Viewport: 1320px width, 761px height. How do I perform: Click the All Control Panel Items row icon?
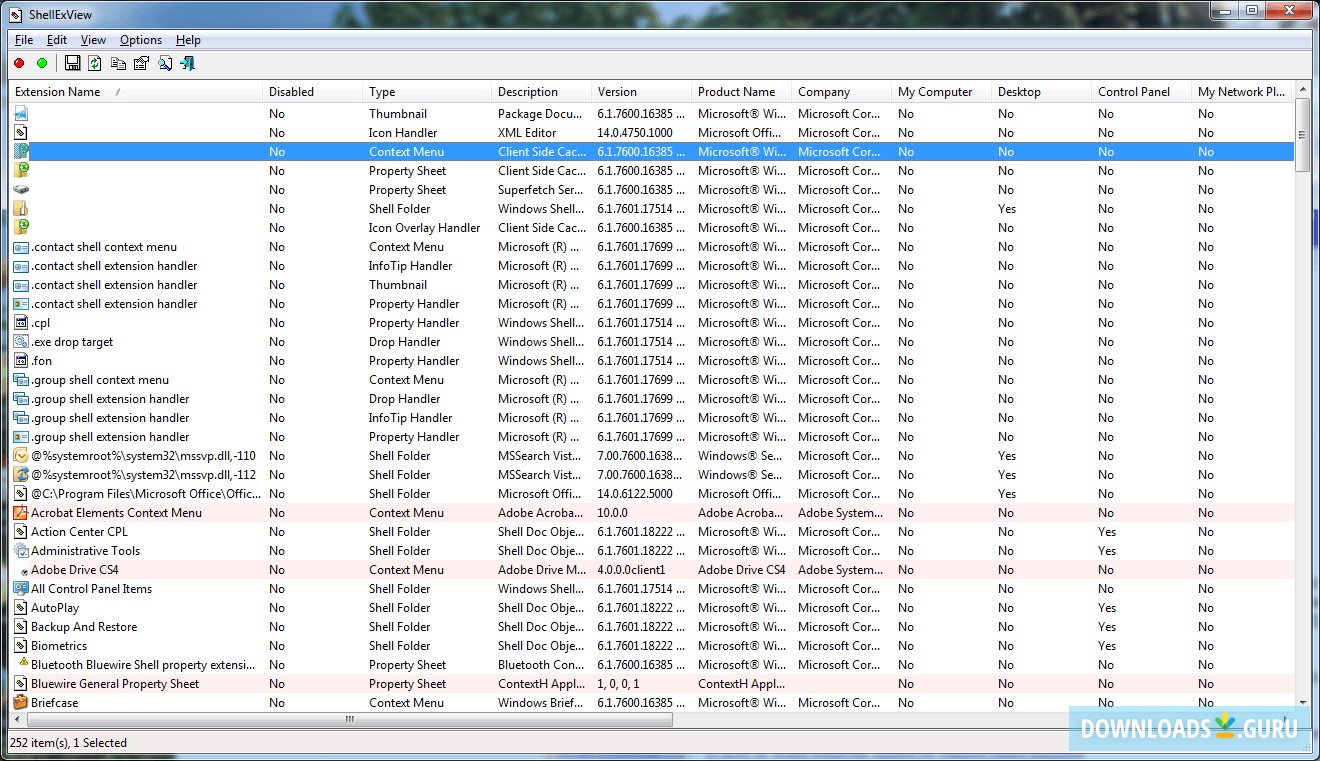click(20, 589)
